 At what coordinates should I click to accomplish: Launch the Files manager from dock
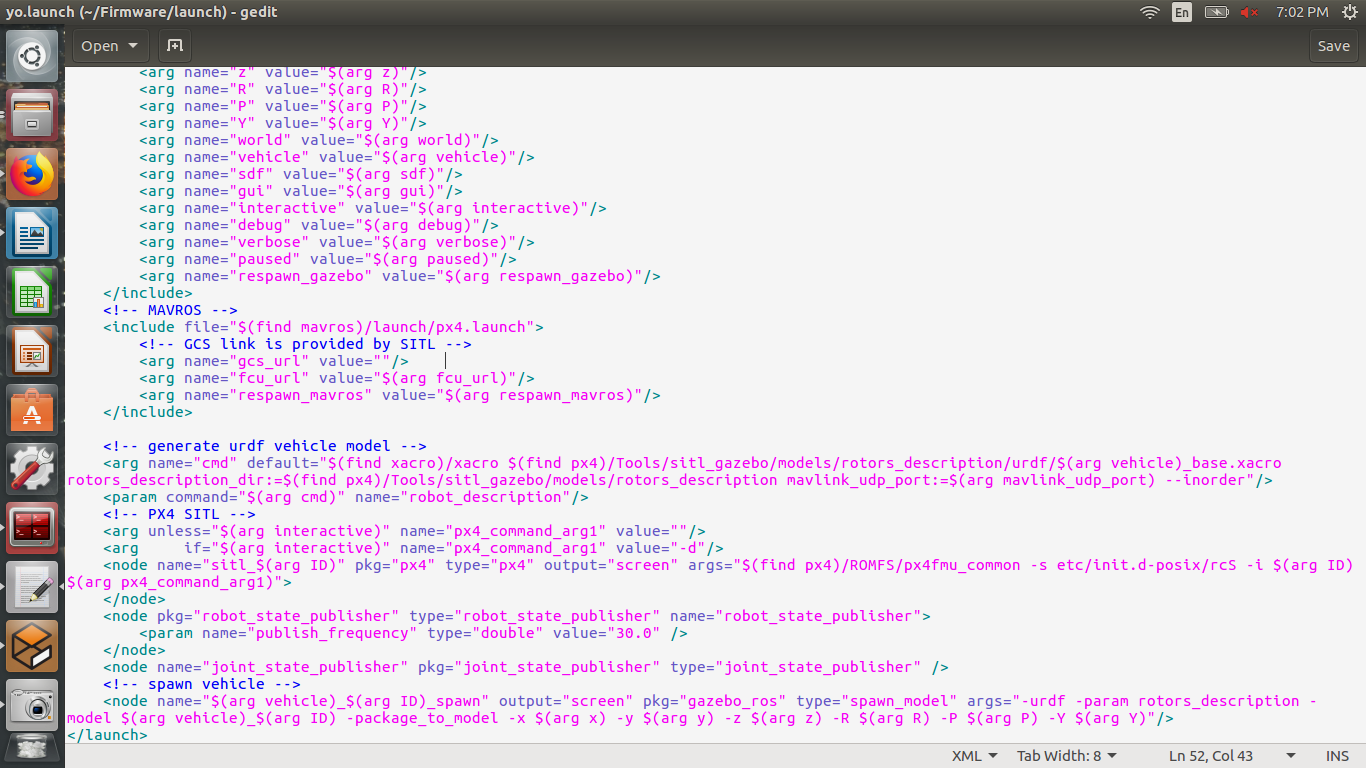32,115
